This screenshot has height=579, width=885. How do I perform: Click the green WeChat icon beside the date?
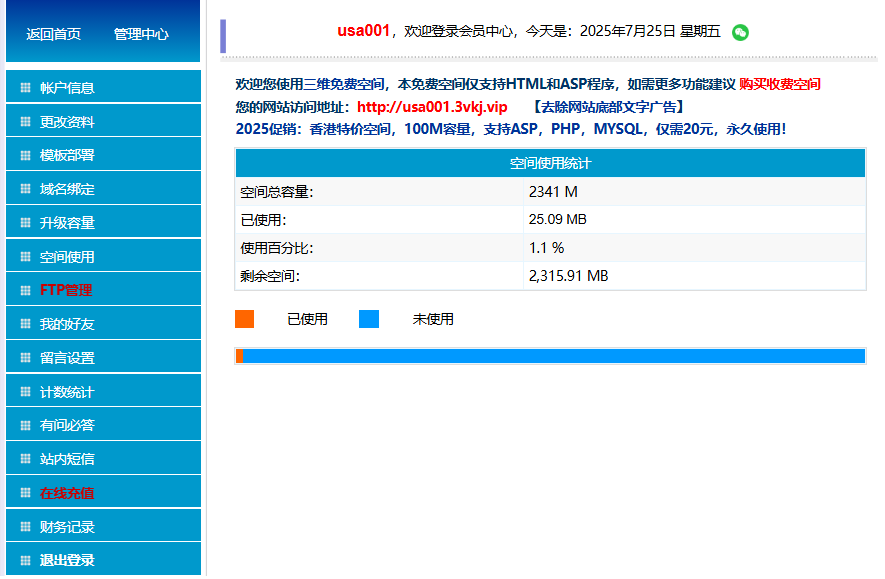[740, 33]
